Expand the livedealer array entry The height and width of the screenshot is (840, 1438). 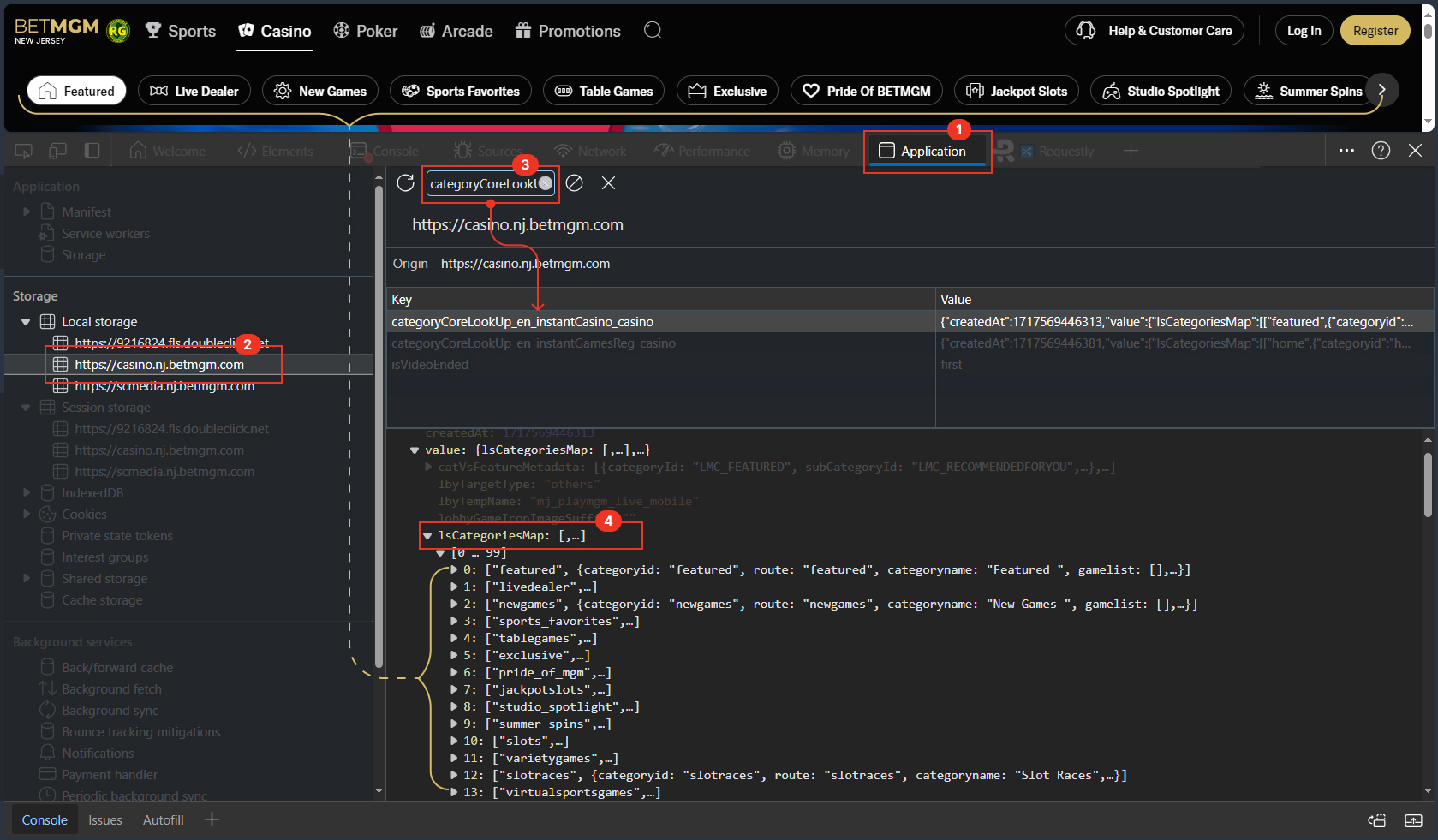454,587
